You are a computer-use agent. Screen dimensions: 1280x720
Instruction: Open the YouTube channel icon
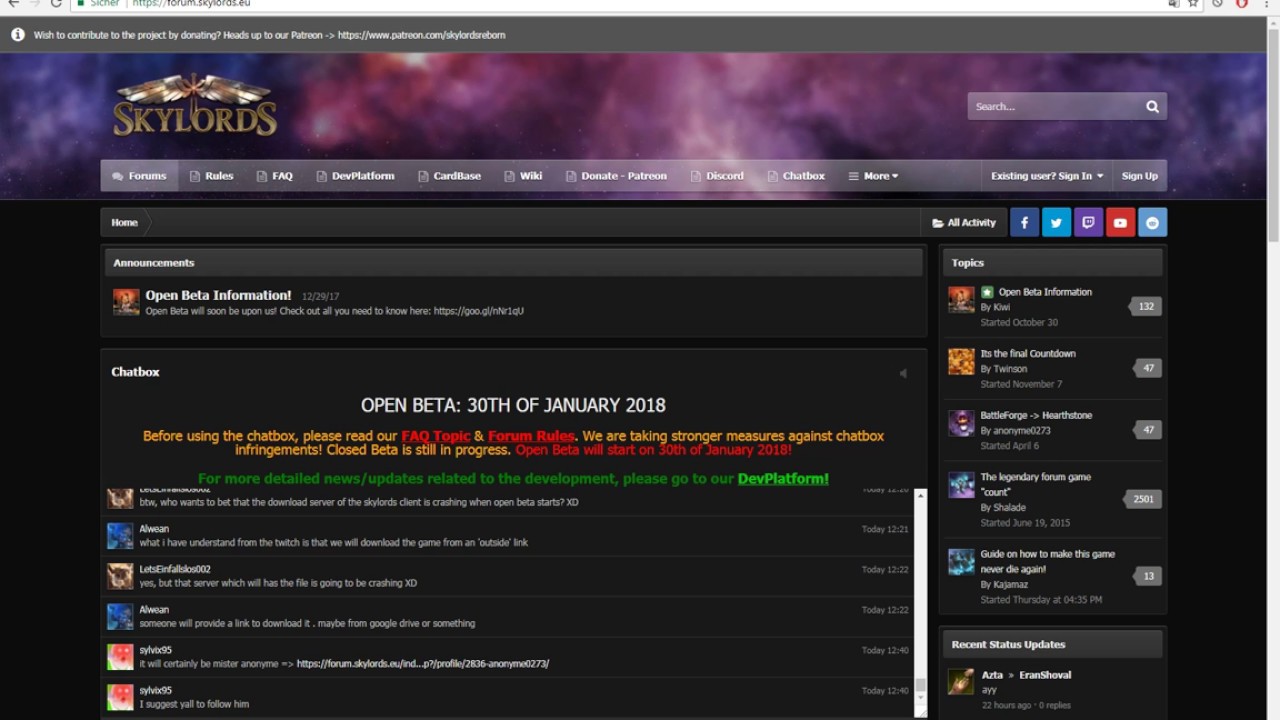click(x=1120, y=223)
